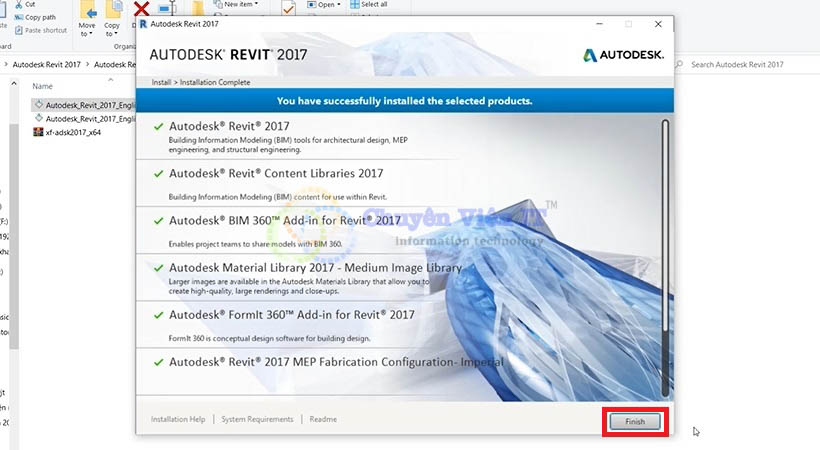Open the Readme link
The image size is (820, 450).
coord(323,419)
